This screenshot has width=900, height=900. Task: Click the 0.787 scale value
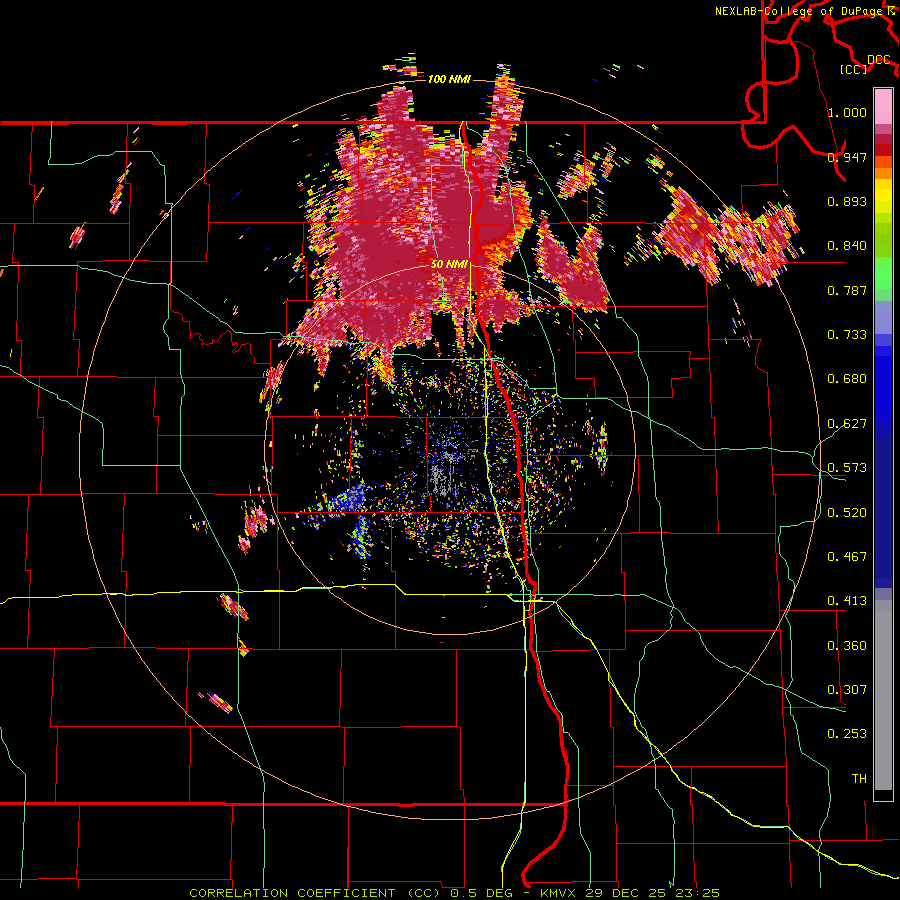[x=847, y=290]
